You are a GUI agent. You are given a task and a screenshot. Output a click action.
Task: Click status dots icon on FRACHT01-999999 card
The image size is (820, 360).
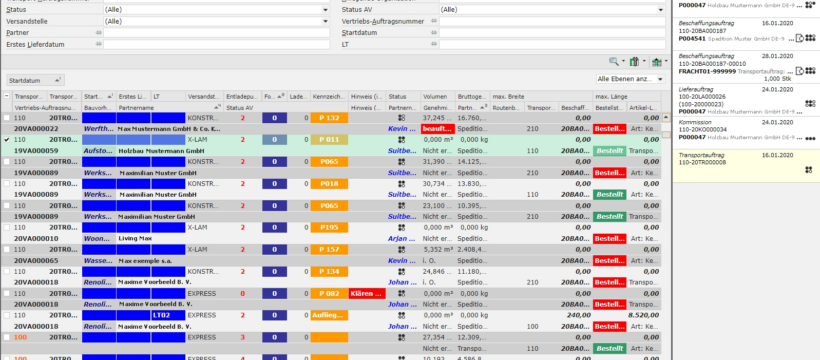(810, 71)
